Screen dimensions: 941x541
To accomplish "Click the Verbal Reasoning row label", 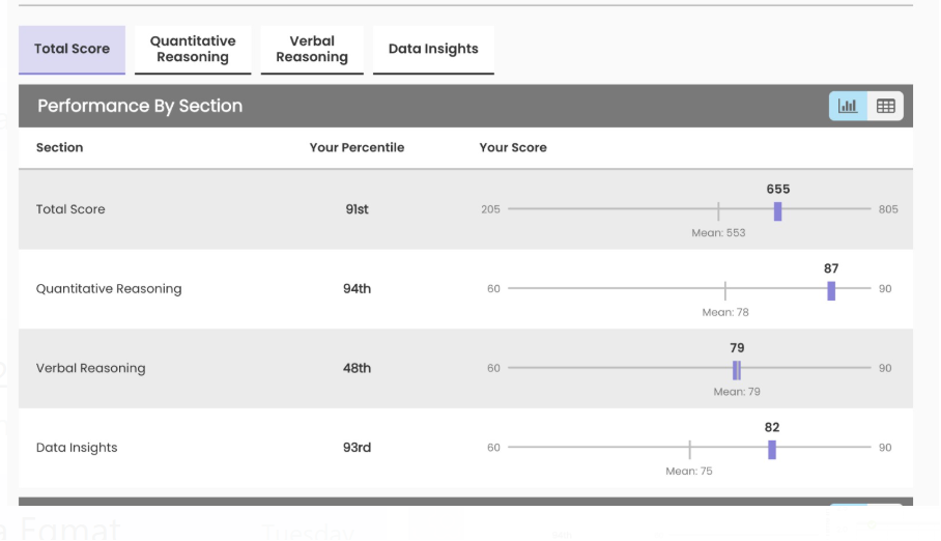I will pos(91,368).
